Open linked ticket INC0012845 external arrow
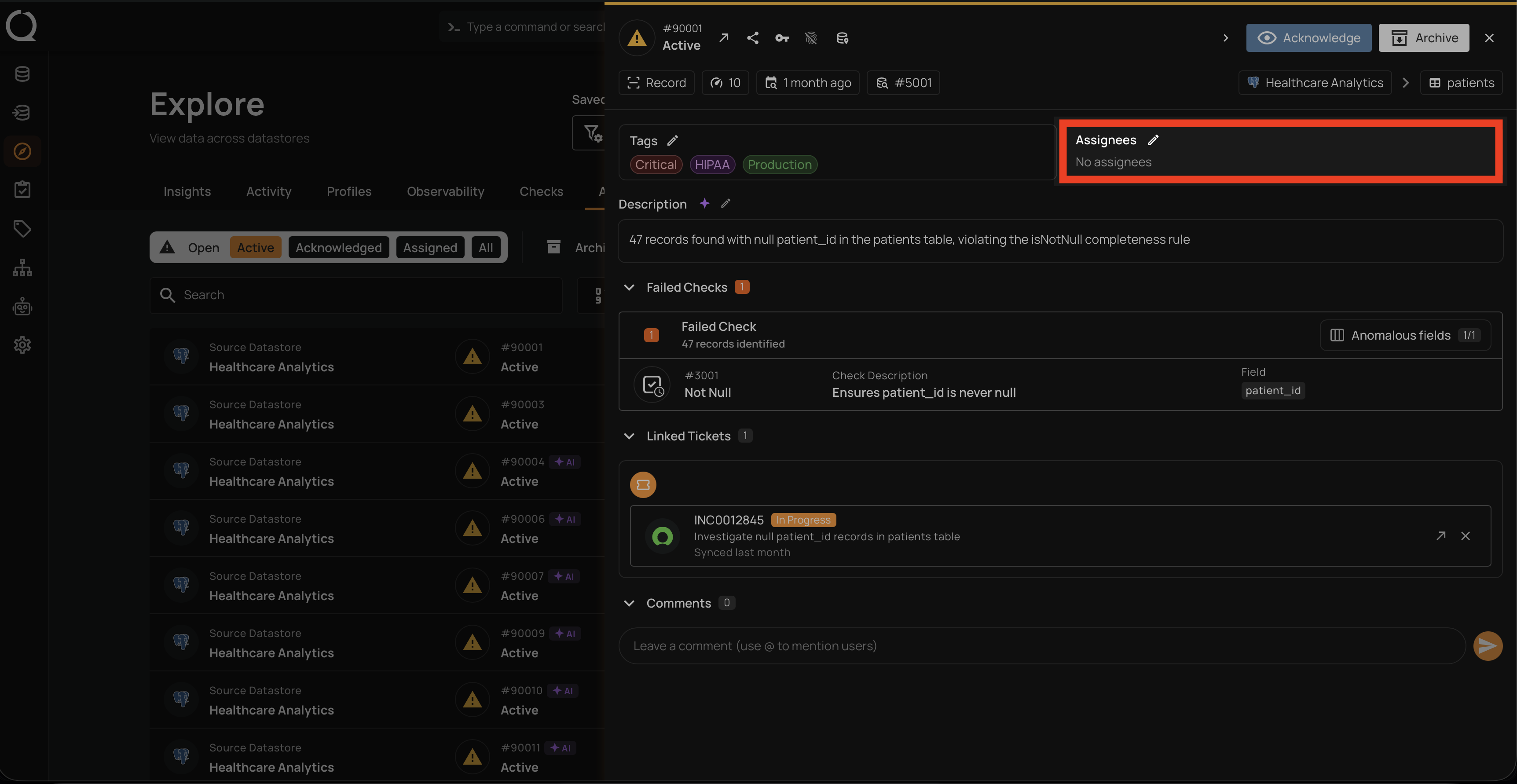The image size is (1517, 784). tap(1440, 535)
